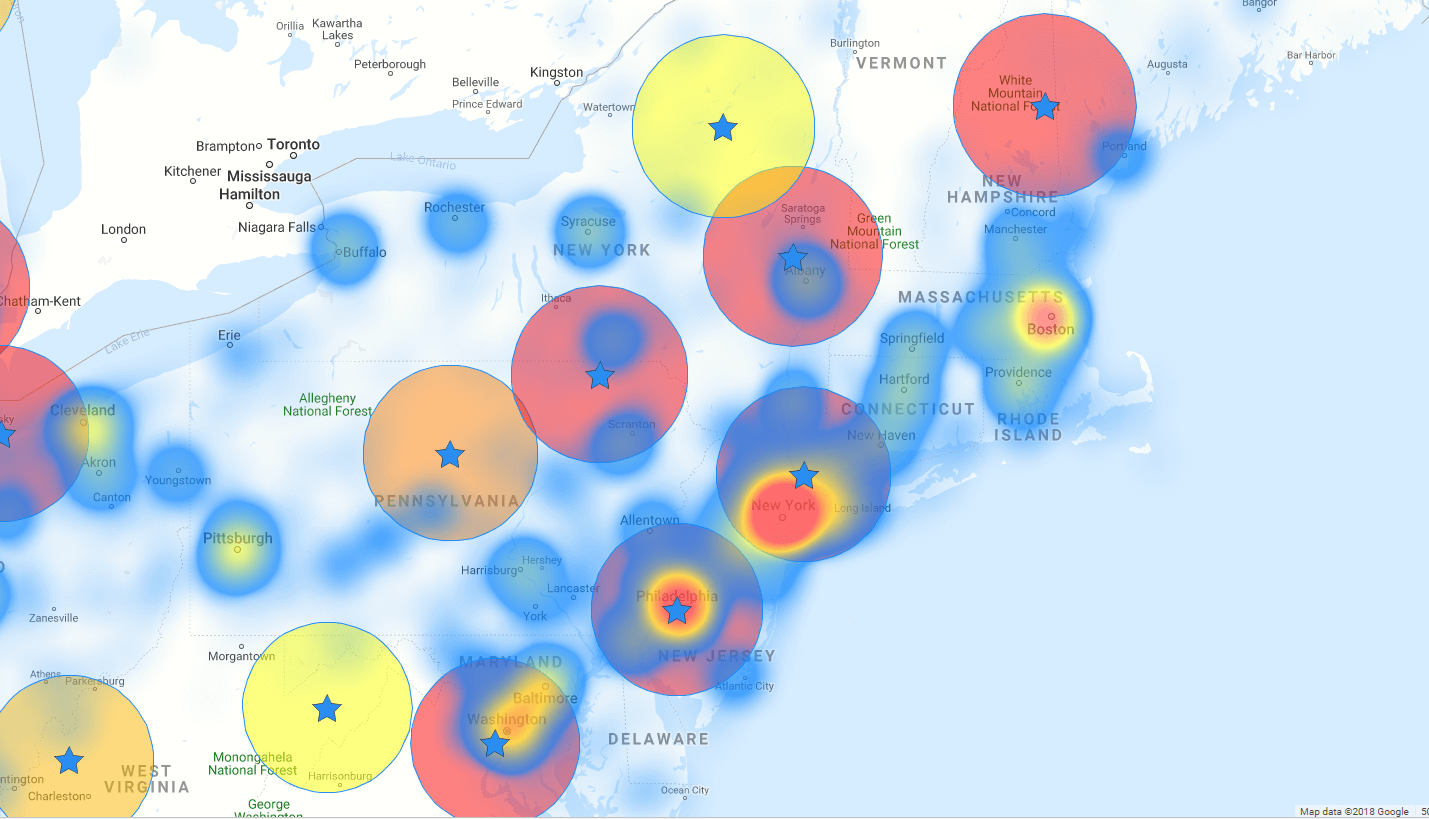Select the star marker in the orange West Virginia circle
This screenshot has height=819, width=1429.
click(69, 760)
